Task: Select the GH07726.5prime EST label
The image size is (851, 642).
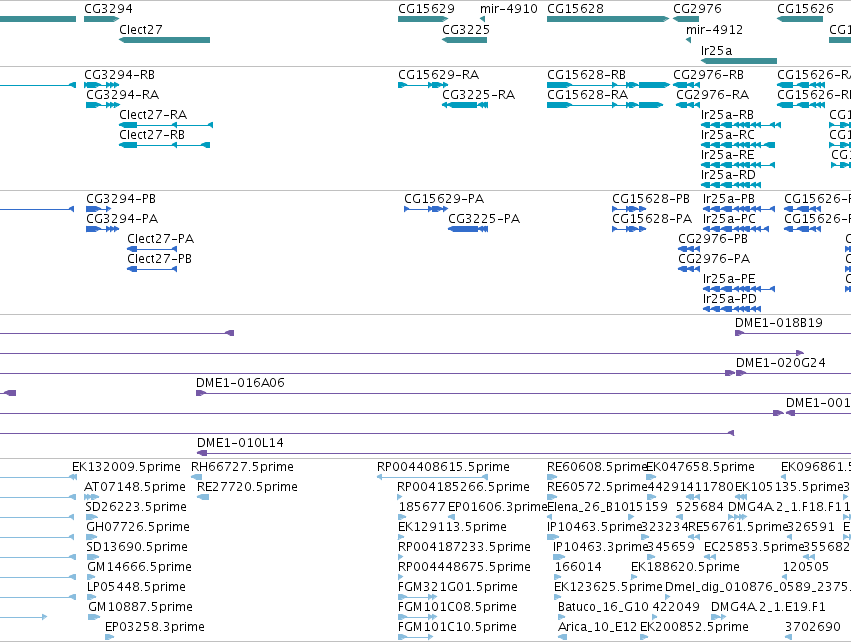Action: click(138, 527)
